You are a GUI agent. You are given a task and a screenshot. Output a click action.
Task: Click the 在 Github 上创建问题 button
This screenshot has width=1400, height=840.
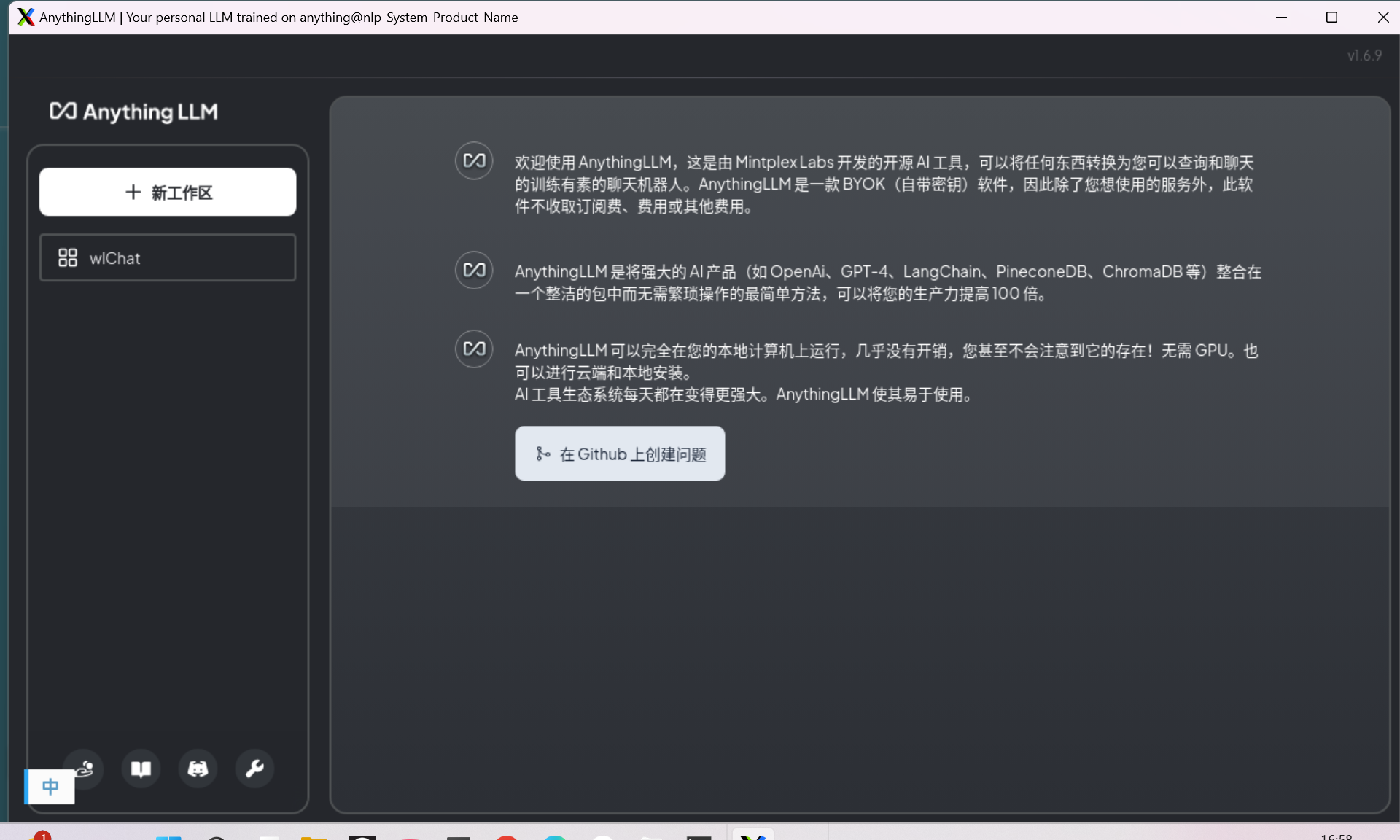pos(620,454)
